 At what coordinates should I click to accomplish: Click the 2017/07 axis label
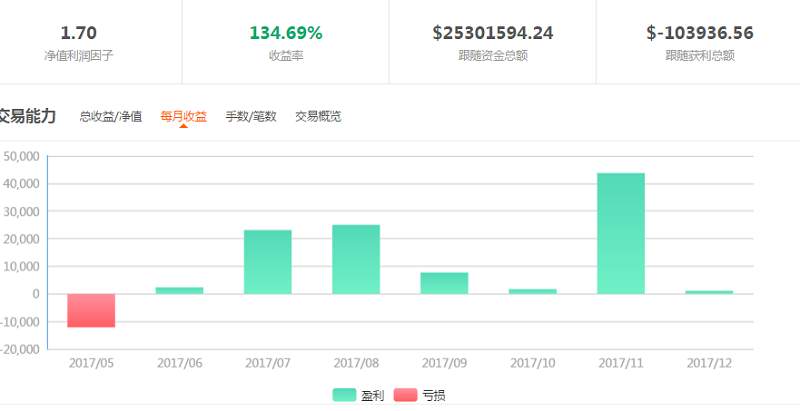268,363
